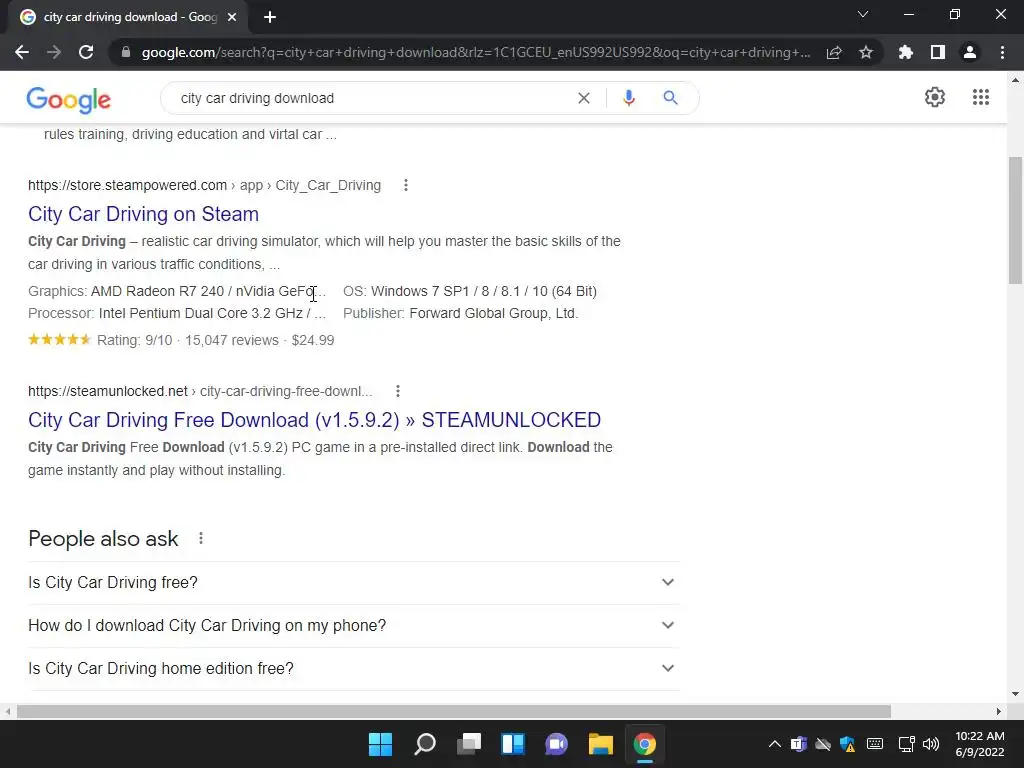Click the browser forward arrow
This screenshot has width=1024, height=768.
[x=54, y=52]
